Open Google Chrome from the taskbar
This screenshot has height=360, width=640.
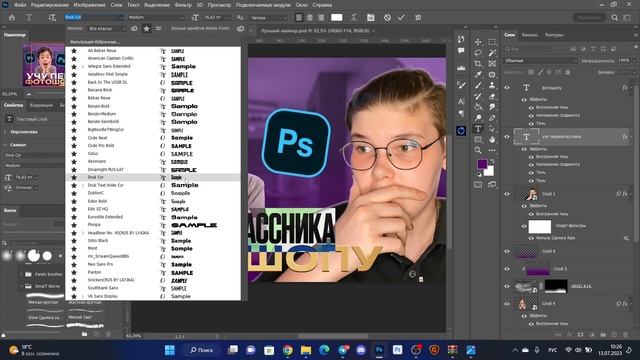pyautogui.click(x=288, y=350)
